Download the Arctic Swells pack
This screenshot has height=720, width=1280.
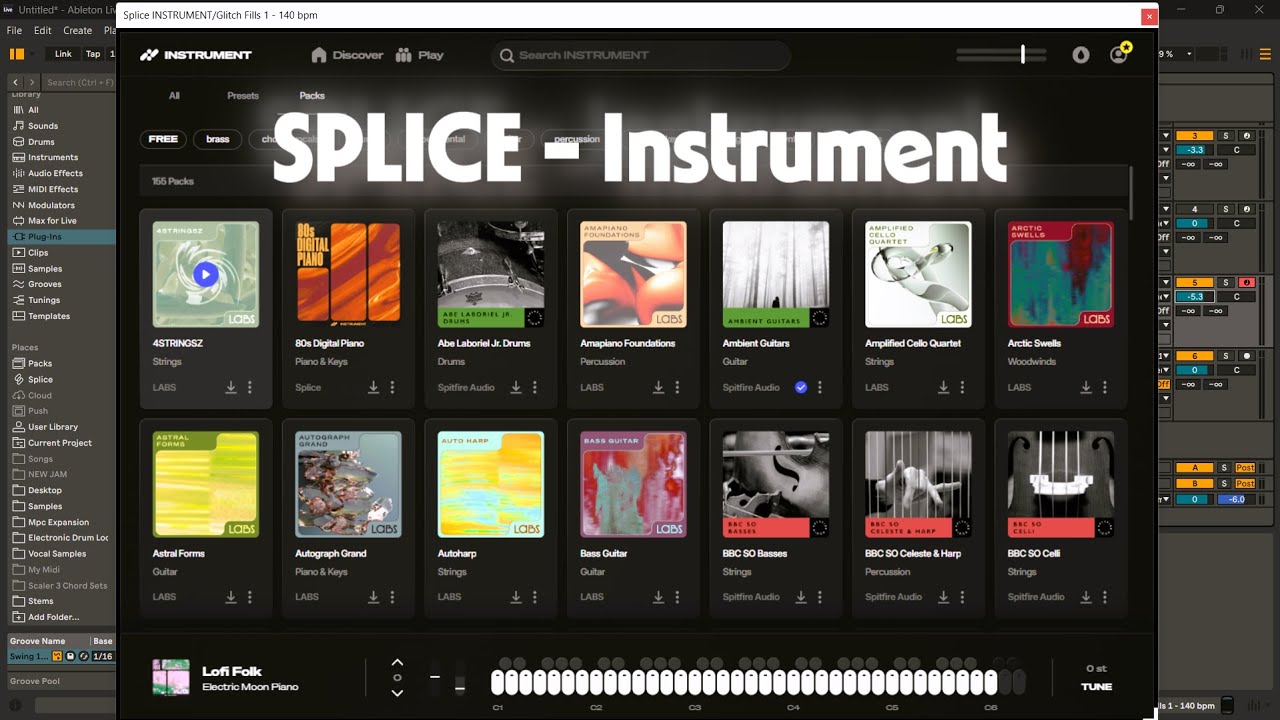click(1086, 387)
